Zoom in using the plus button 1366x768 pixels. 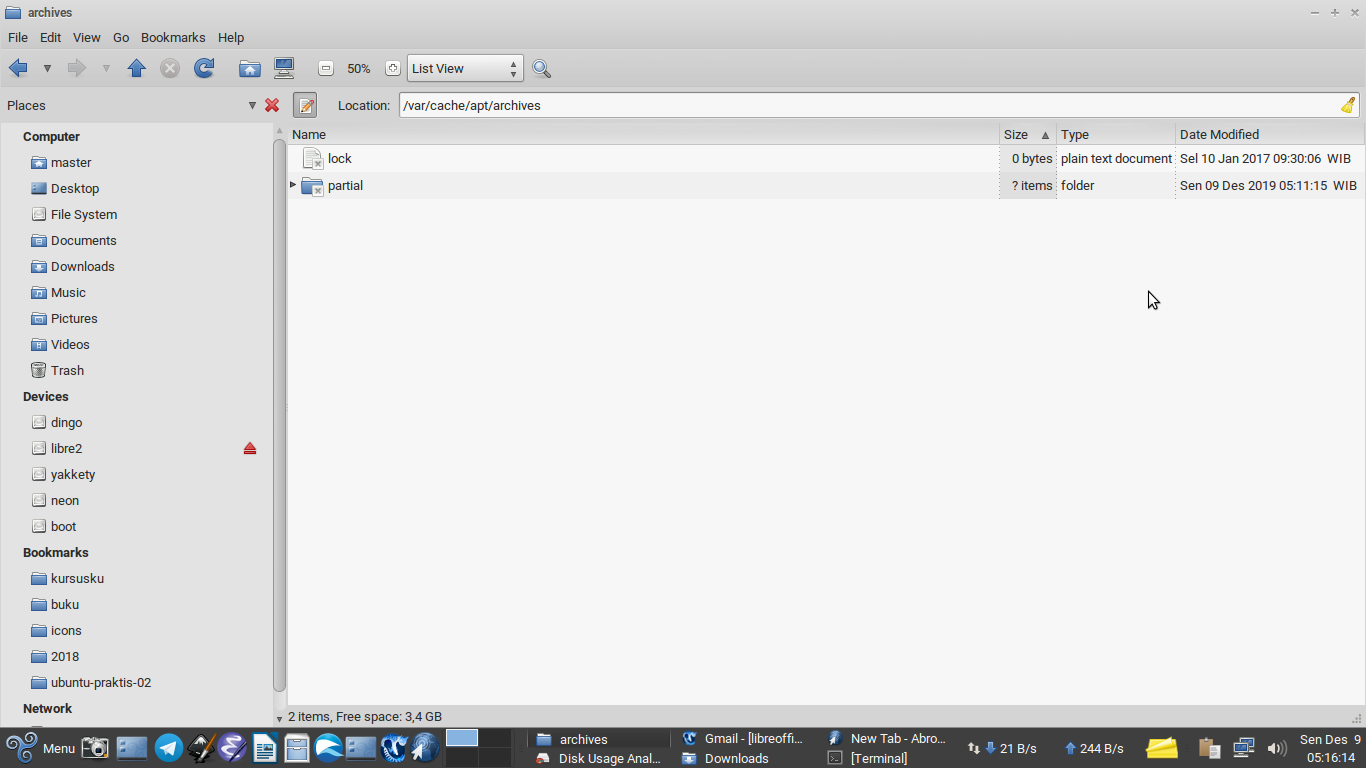[x=391, y=68]
